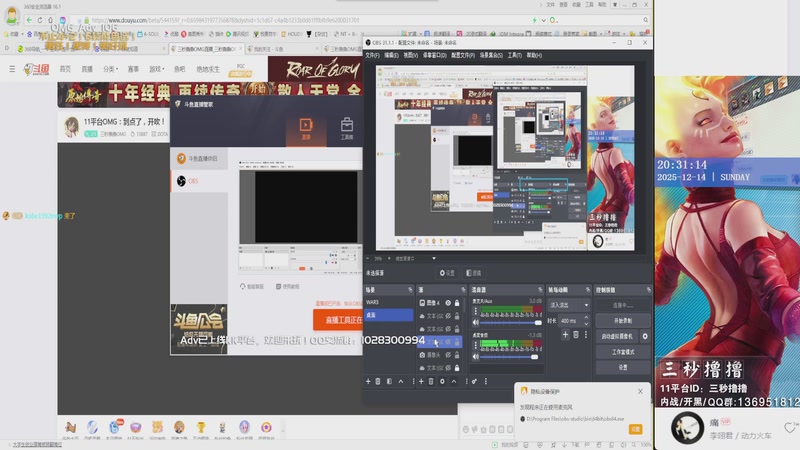
Task: Go to the browser home page icon
Action: click(x=51, y=20)
